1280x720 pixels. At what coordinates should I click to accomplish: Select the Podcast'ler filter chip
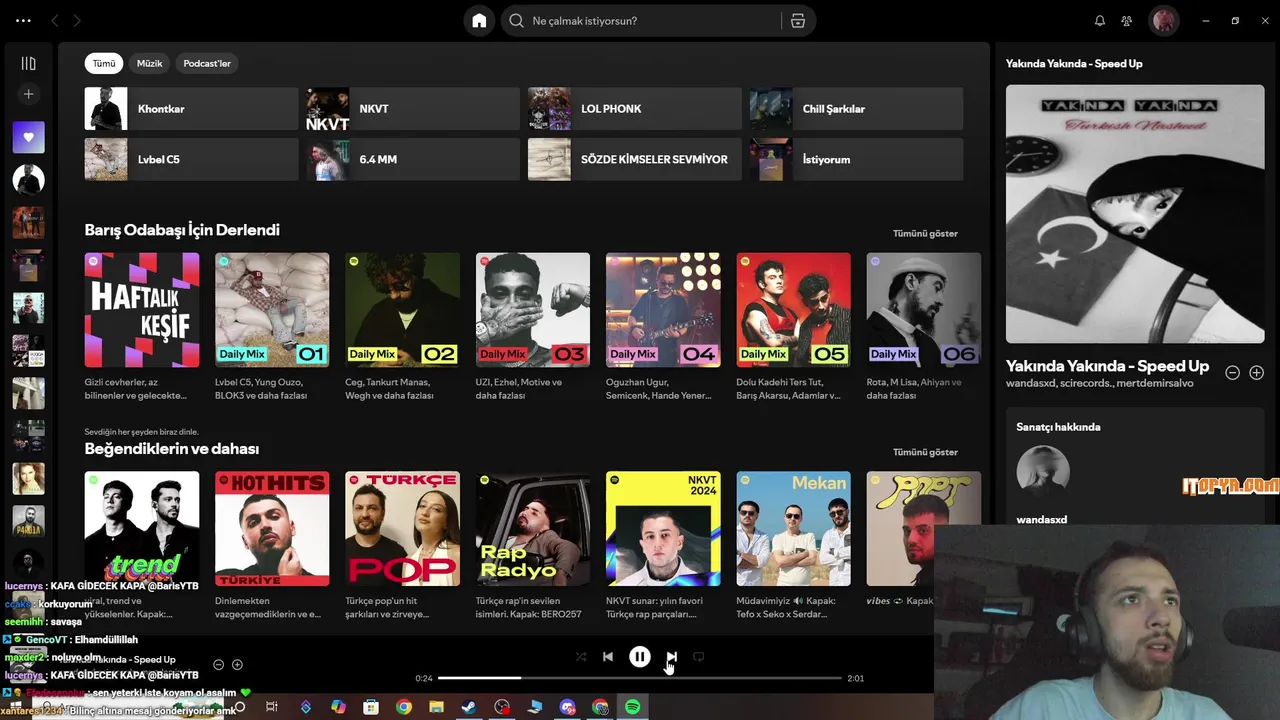pyautogui.click(x=207, y=63)
